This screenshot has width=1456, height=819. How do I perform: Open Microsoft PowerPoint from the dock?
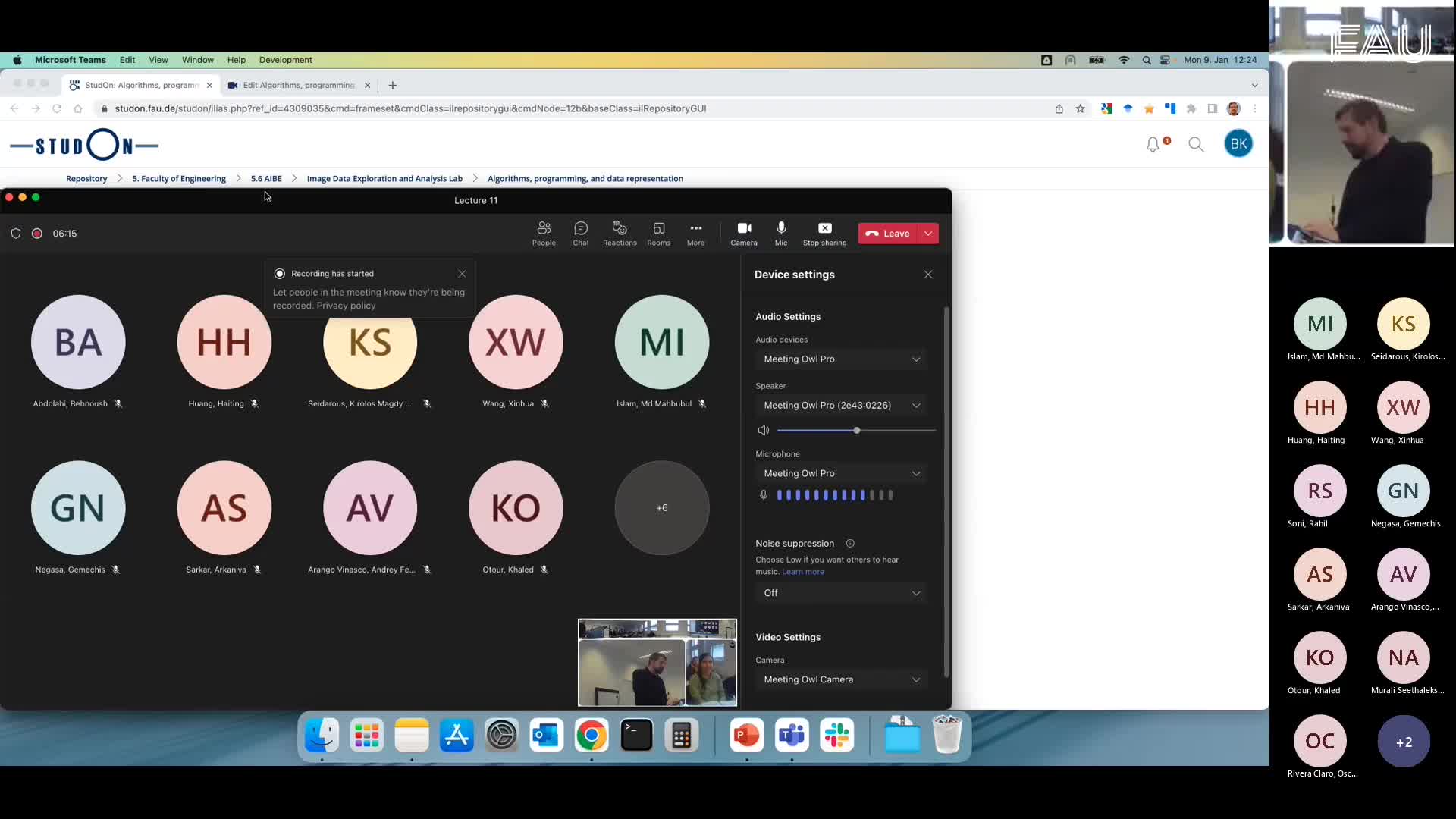pos(745,735)
